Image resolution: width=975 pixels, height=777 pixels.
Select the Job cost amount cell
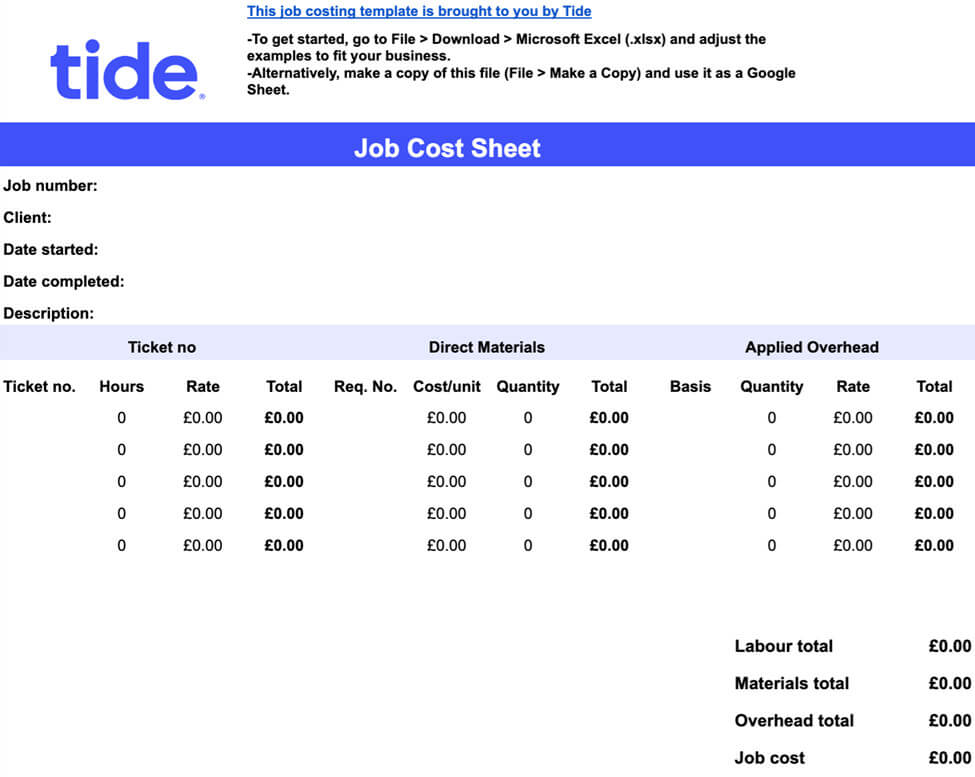point(950,758)
